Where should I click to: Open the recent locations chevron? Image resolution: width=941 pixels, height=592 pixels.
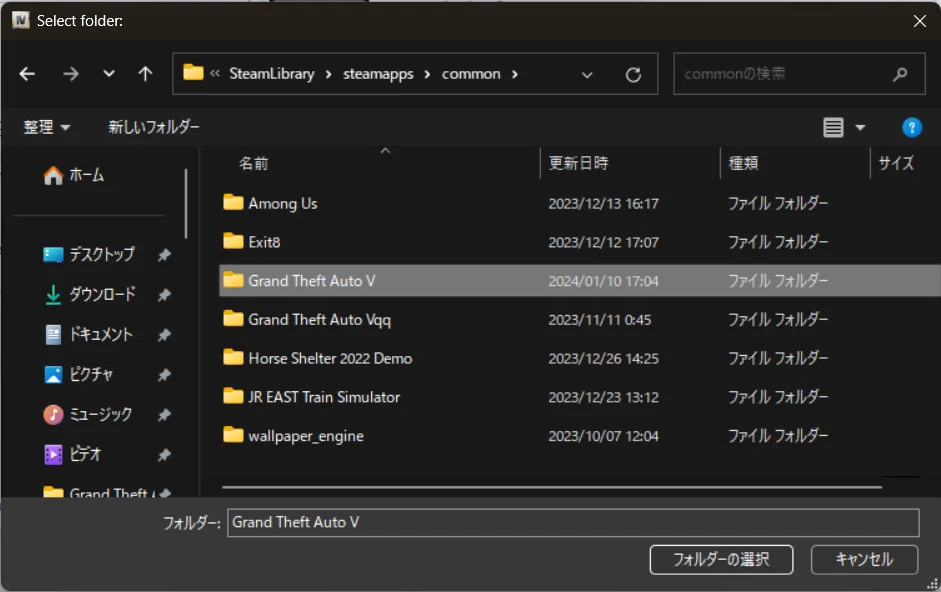point(109,74)
